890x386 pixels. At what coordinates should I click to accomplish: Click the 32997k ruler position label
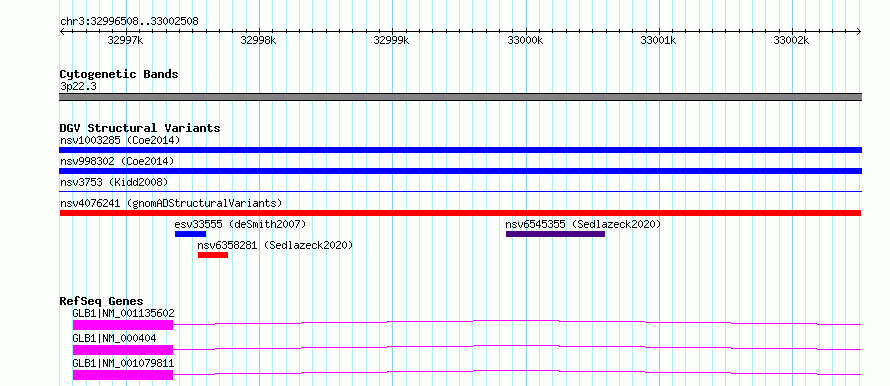tap(125, 41)
